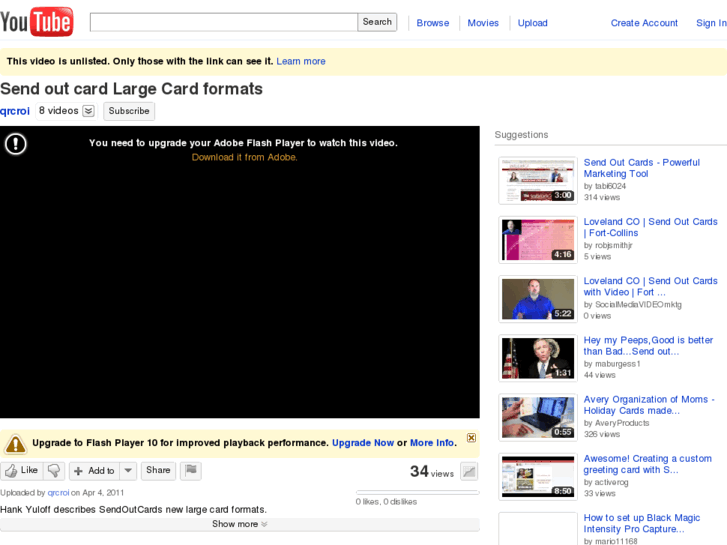The height and width of the screenshot is (545, 727).
Task: Open Avery Organization of Moms thumbnail
Action: click(538, 417)
